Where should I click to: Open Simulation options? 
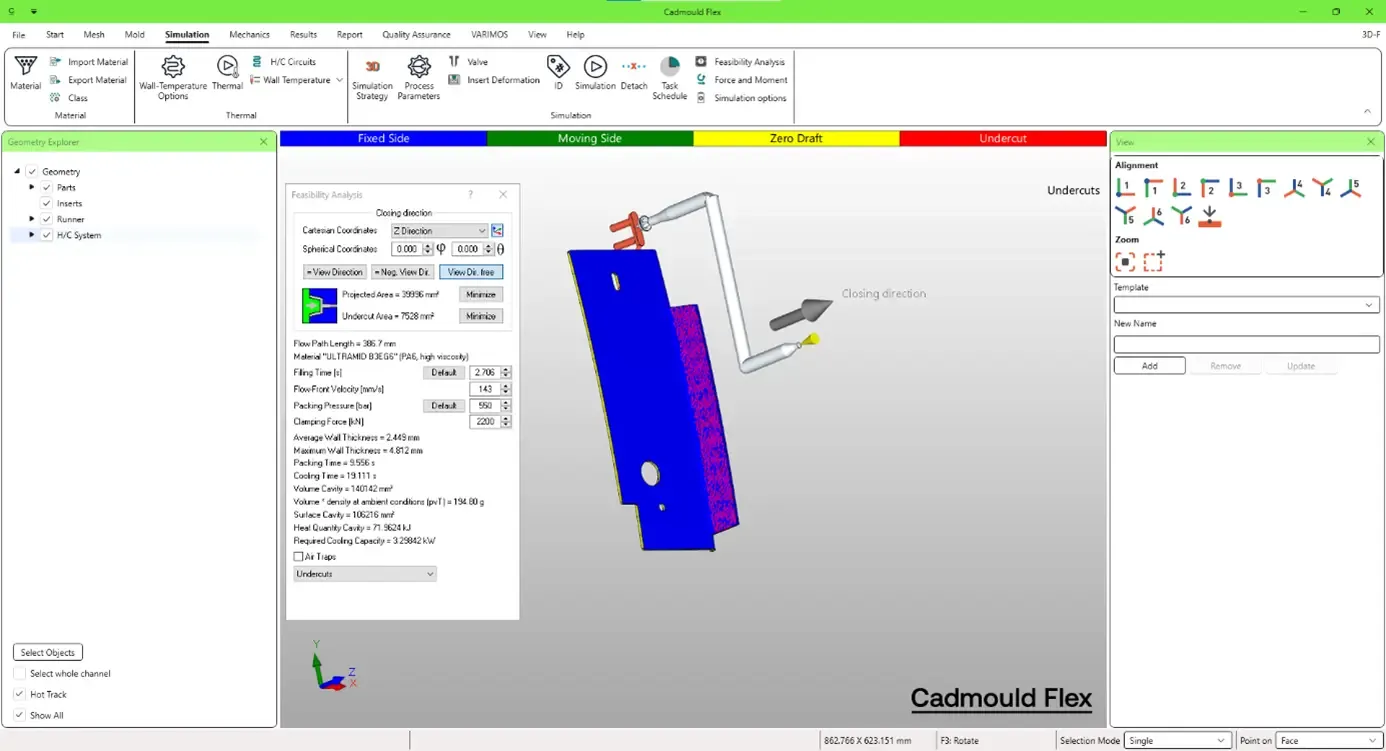tap(741, 98)
